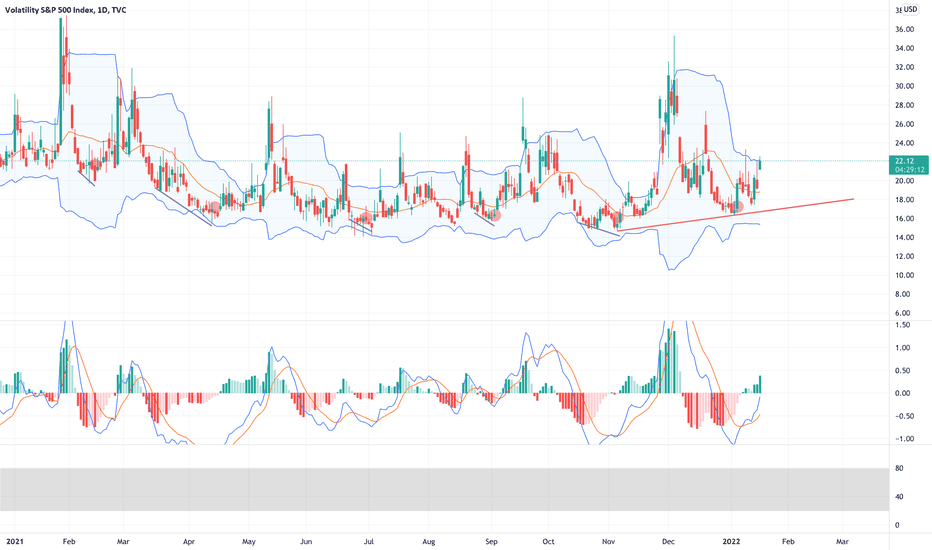Click the 18.00 price axis label
Screen dimensions: 932x550
(x=904, y=200)
